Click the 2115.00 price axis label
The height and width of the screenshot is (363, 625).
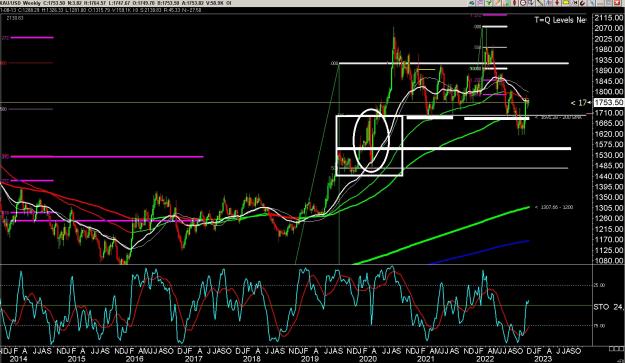pos(608,18)
